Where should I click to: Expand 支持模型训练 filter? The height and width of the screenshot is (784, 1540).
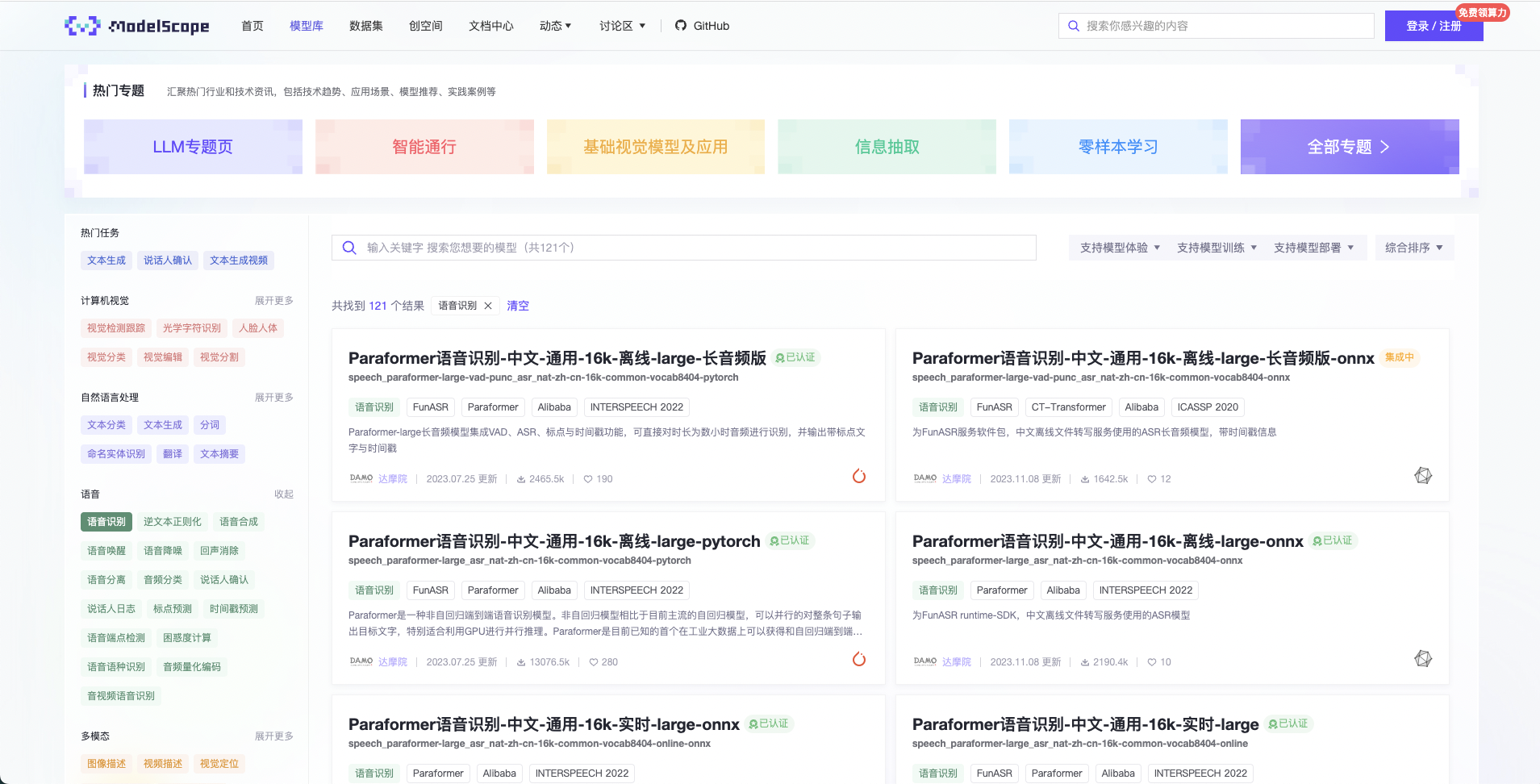(1217, 248)
